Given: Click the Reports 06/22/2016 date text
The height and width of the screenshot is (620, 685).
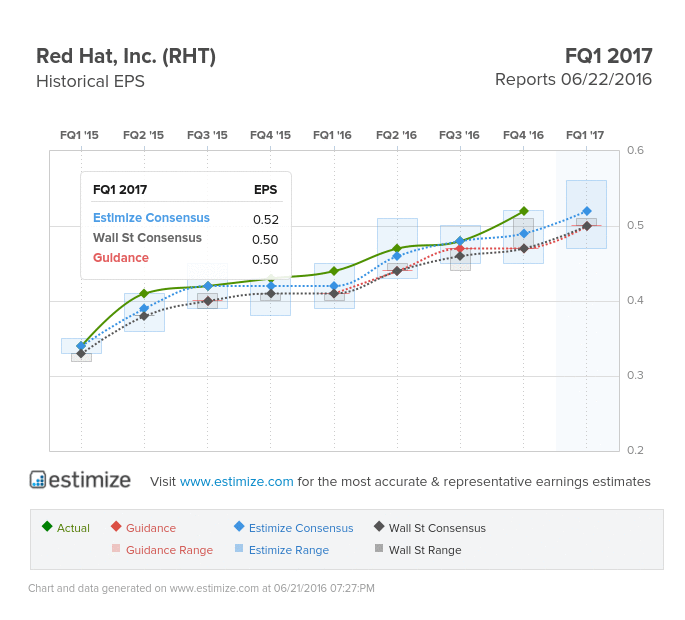Looking at the screenshot, I should [x=574, y=80].
